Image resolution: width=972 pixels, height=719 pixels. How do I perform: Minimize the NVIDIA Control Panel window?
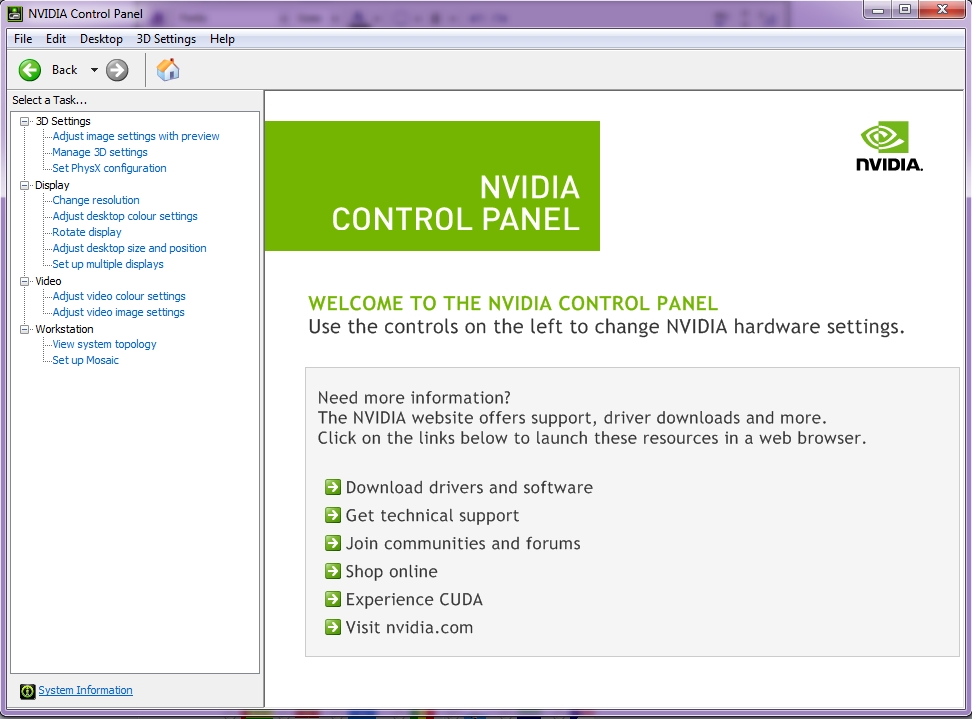(x=878, y=10)
